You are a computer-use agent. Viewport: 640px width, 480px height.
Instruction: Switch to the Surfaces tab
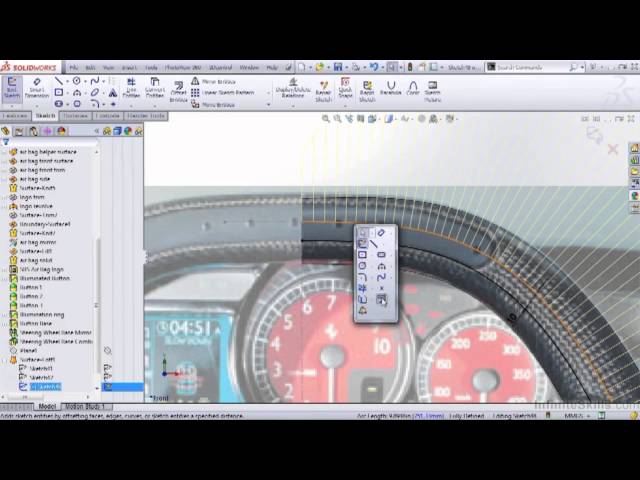tap(76, 116)
